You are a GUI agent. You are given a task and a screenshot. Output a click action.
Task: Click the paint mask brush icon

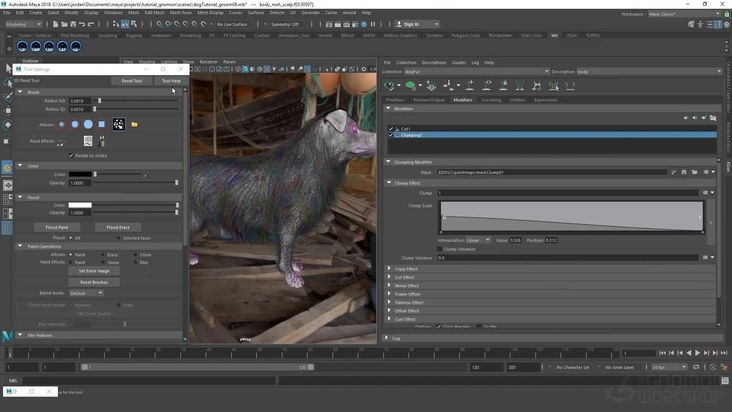pyautogui.click(x=675, y=172)
